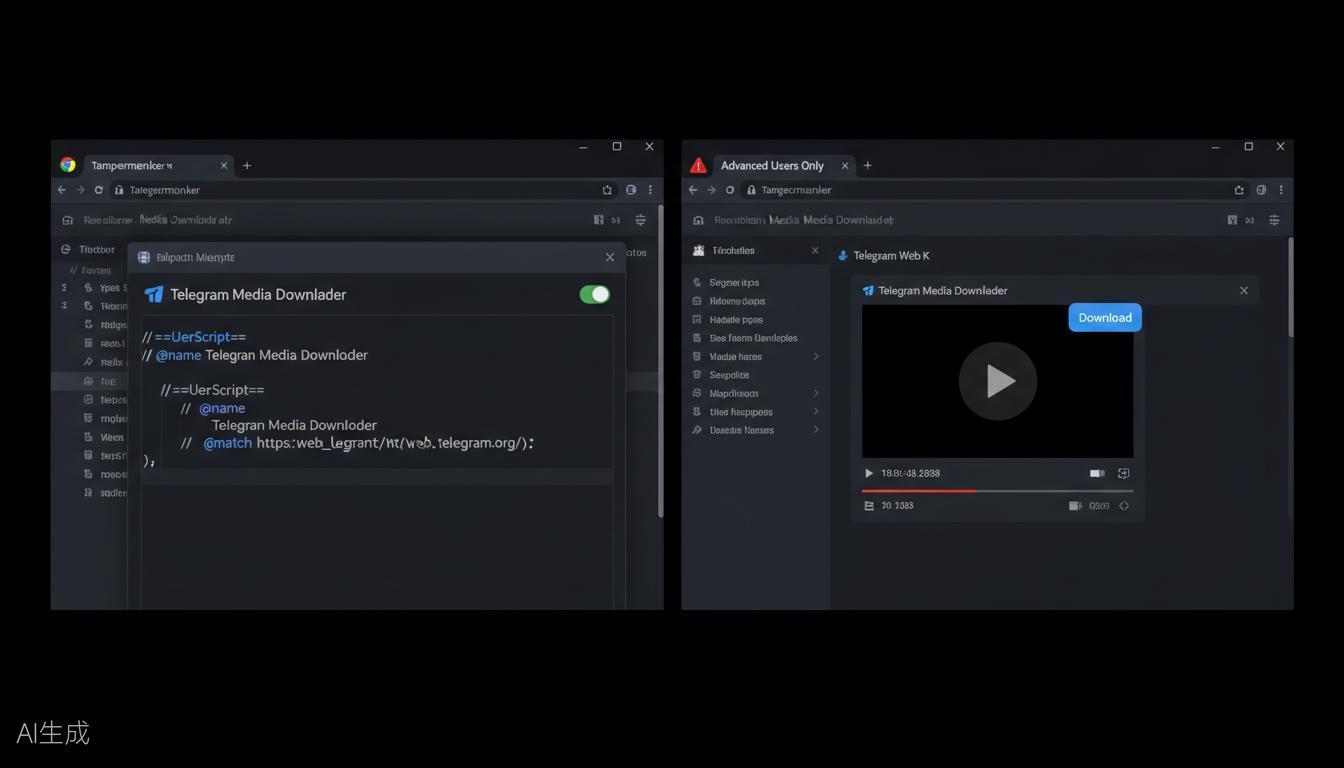
Task: Click the Chrome logo in the Tampermenker window
Action: [x=68, y=165]
